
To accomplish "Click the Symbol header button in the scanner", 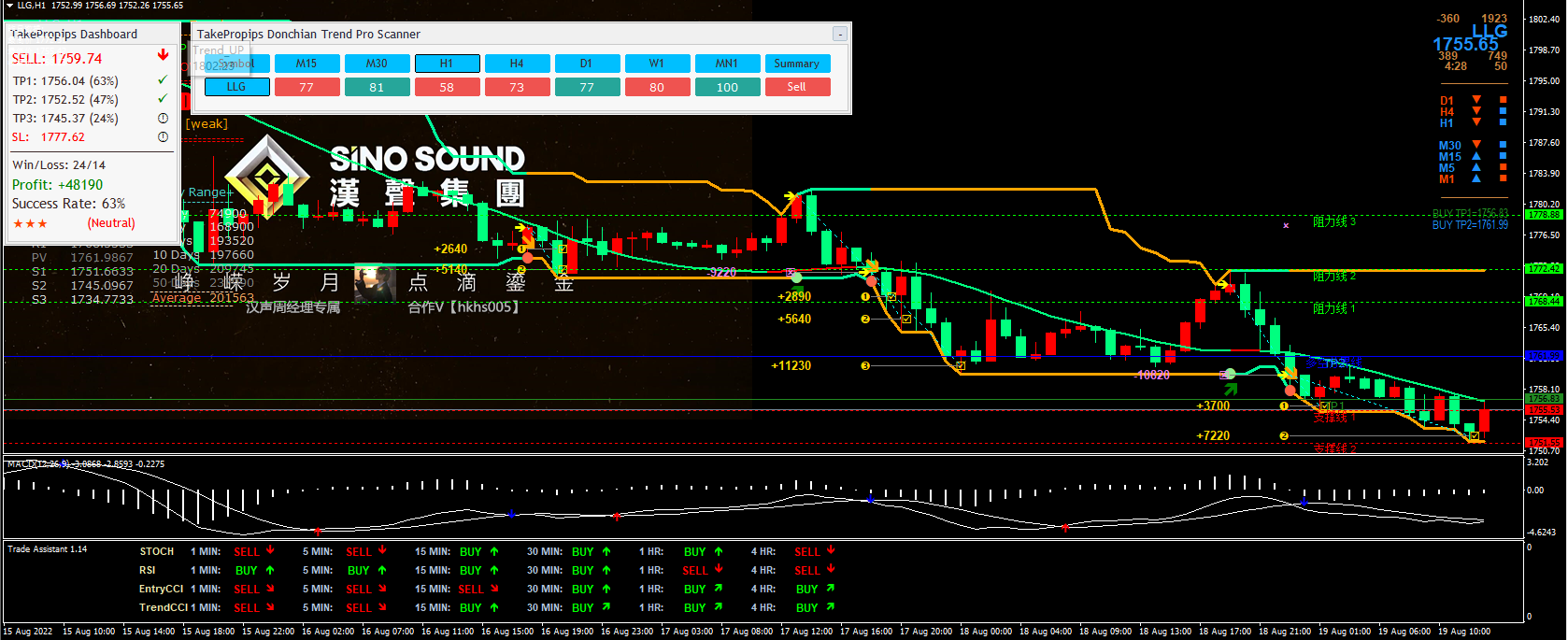I will click(236, 64).
